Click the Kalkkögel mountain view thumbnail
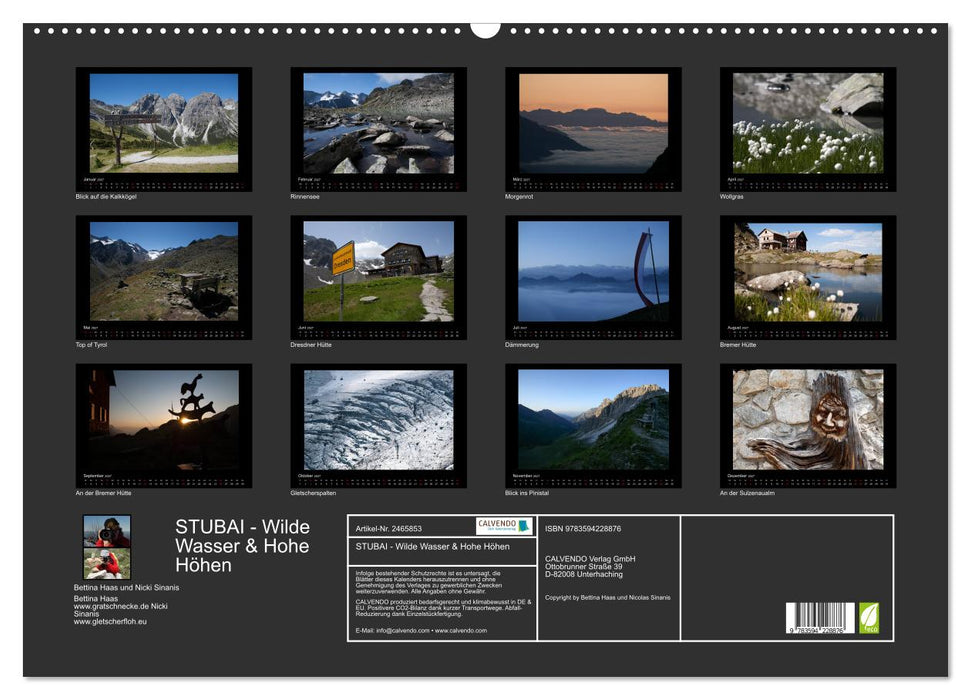Screen dimensions: 971x700 click(163, 129)
